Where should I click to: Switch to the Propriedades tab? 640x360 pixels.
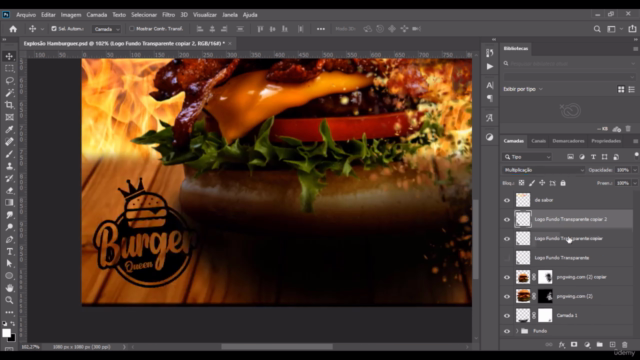[606, 141]
